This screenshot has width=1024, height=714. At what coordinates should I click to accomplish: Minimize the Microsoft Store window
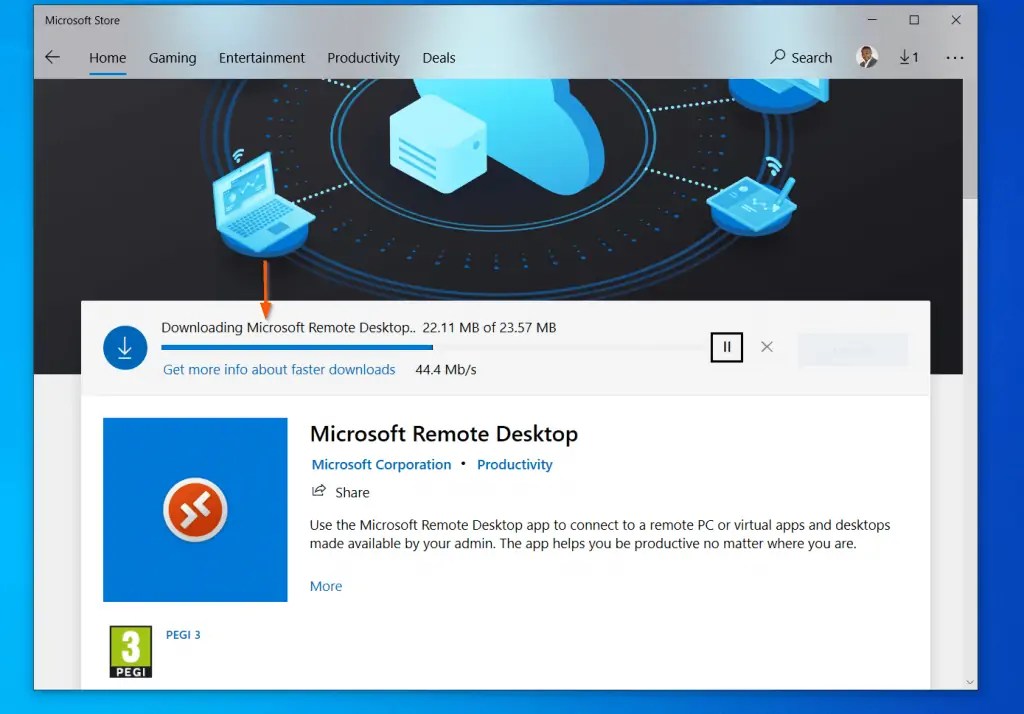(872, 20)
